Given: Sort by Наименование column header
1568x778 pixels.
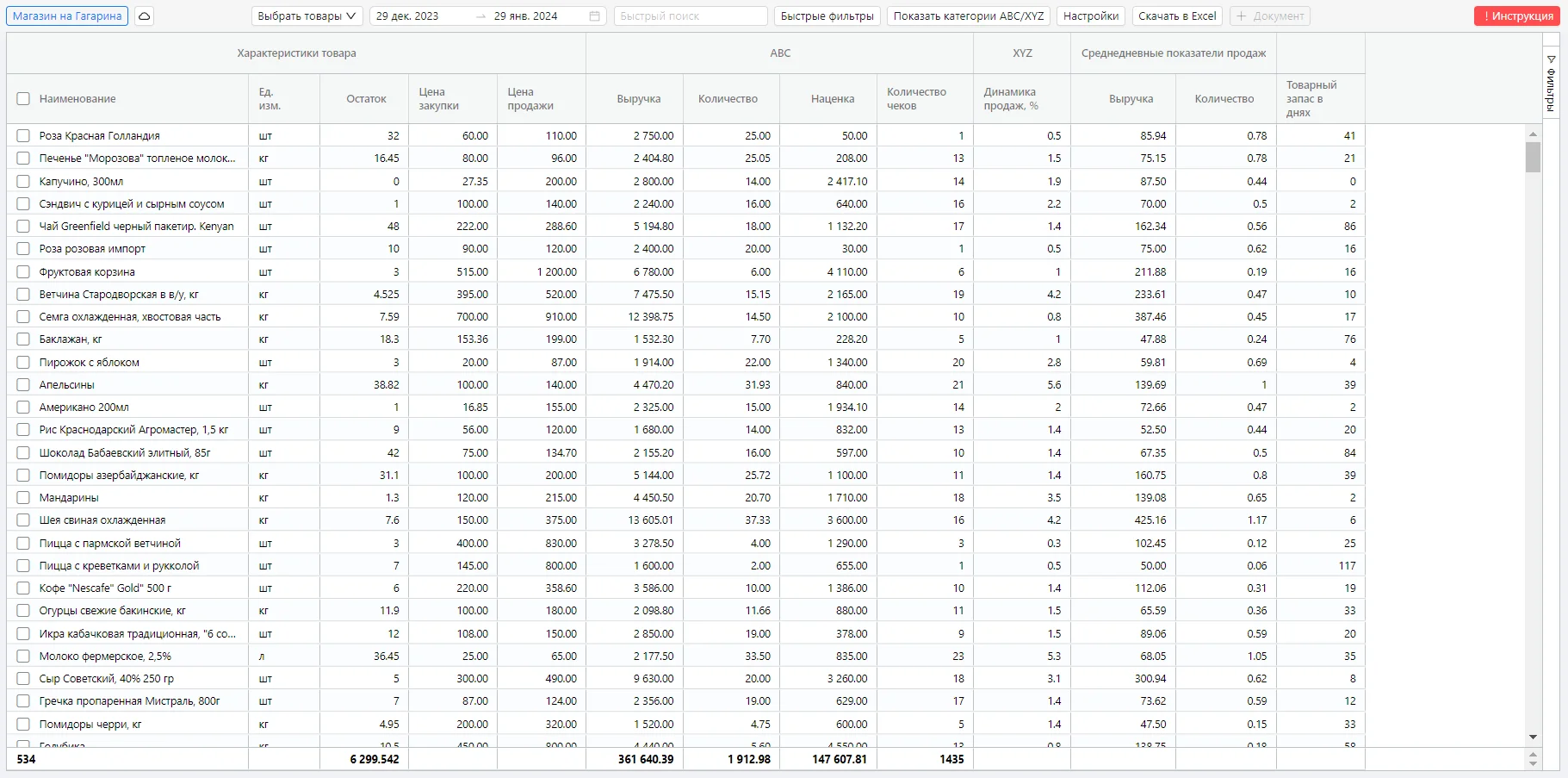Looking at the screenshot, I should tap(77, 99).
